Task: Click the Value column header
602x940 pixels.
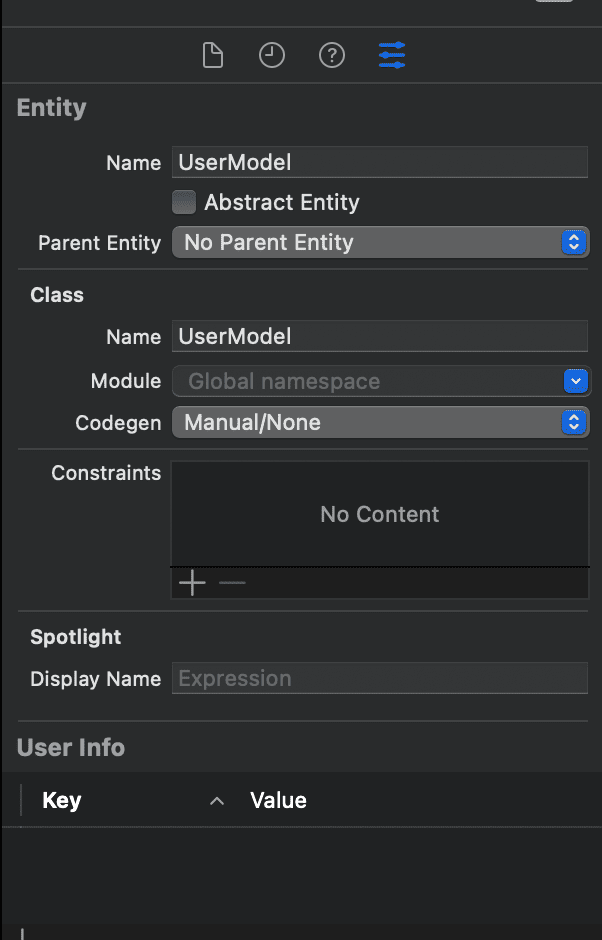Action: [278, 800]
